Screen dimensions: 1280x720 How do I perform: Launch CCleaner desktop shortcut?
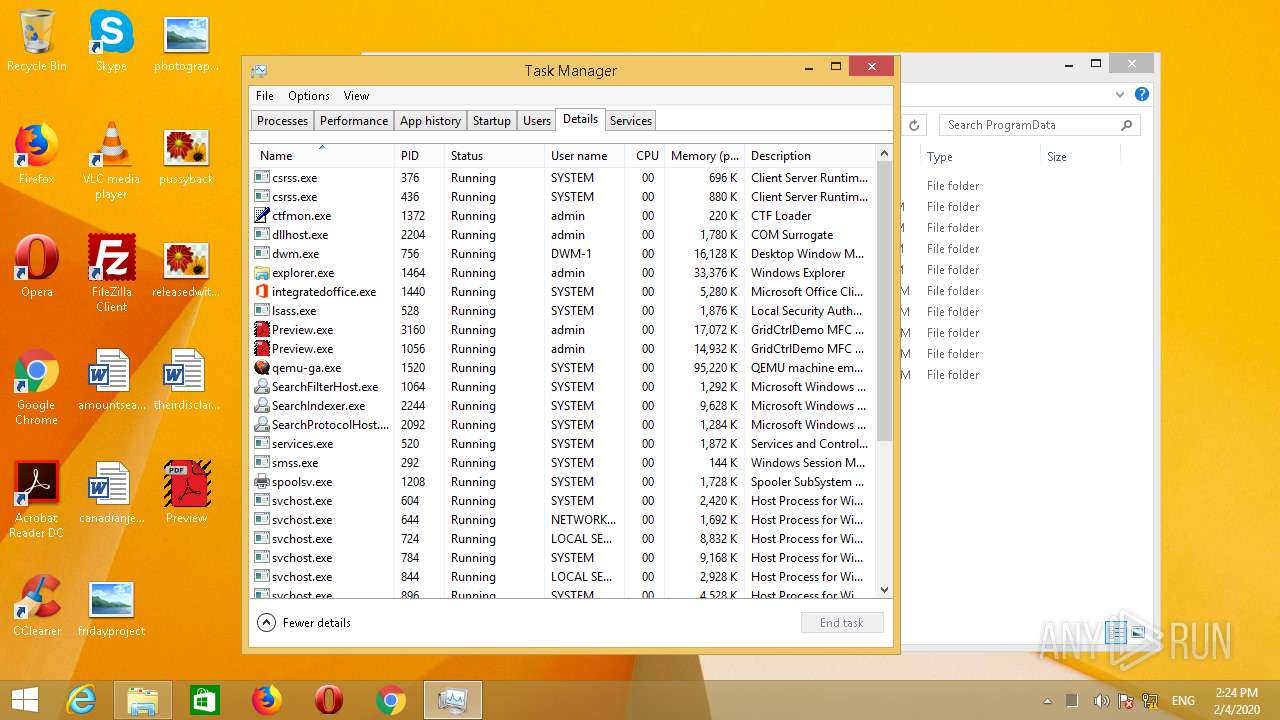(x=36, y=606)
